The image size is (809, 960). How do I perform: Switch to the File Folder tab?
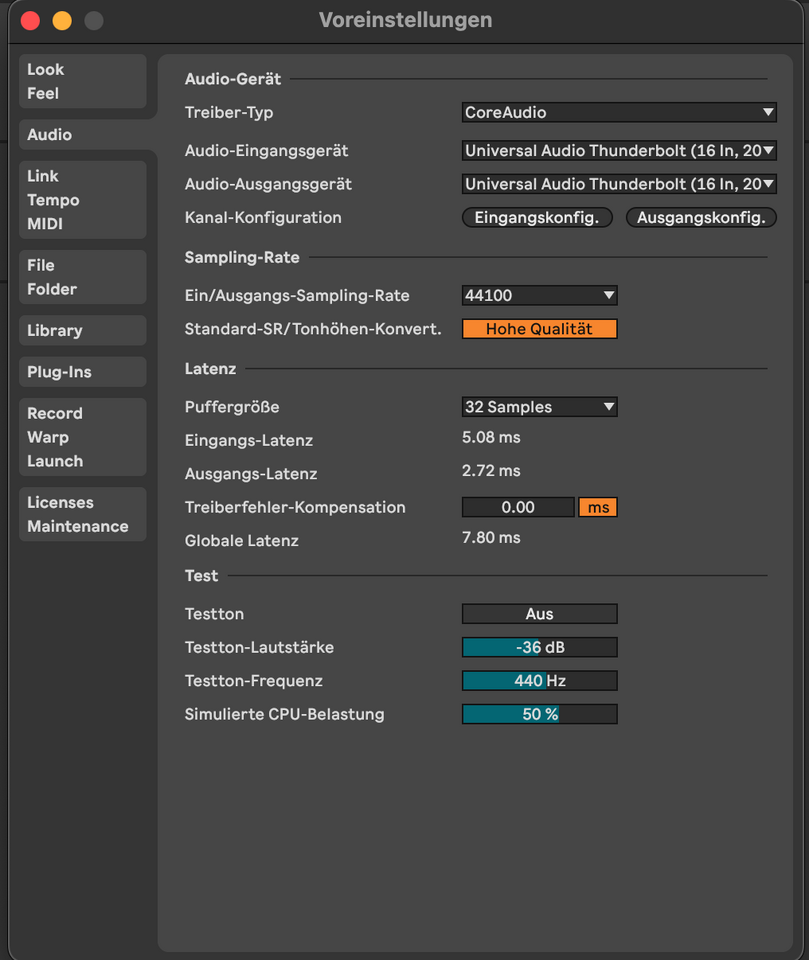(83, 277)
